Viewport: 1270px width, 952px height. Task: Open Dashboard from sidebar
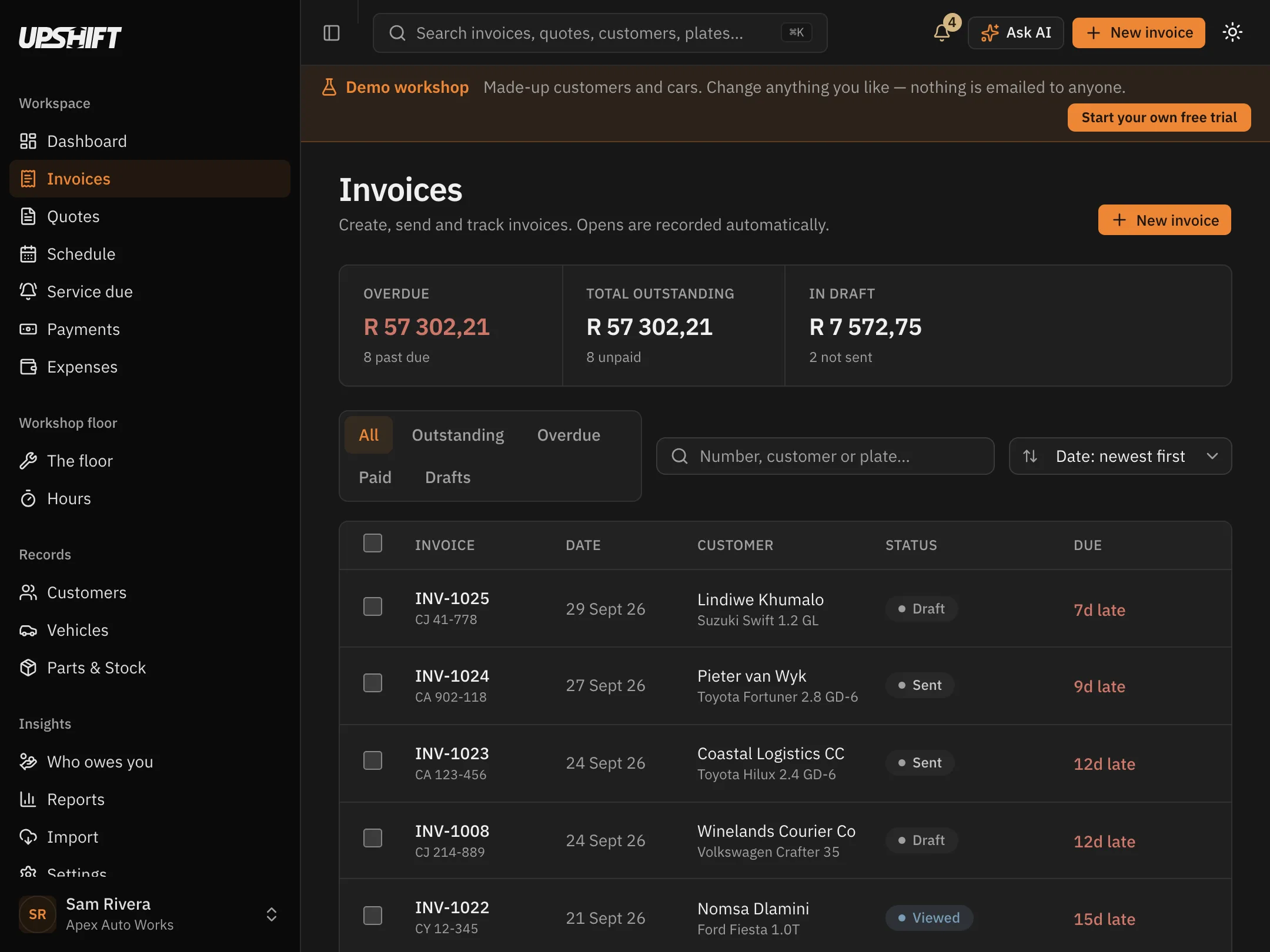tap(150, 141)
